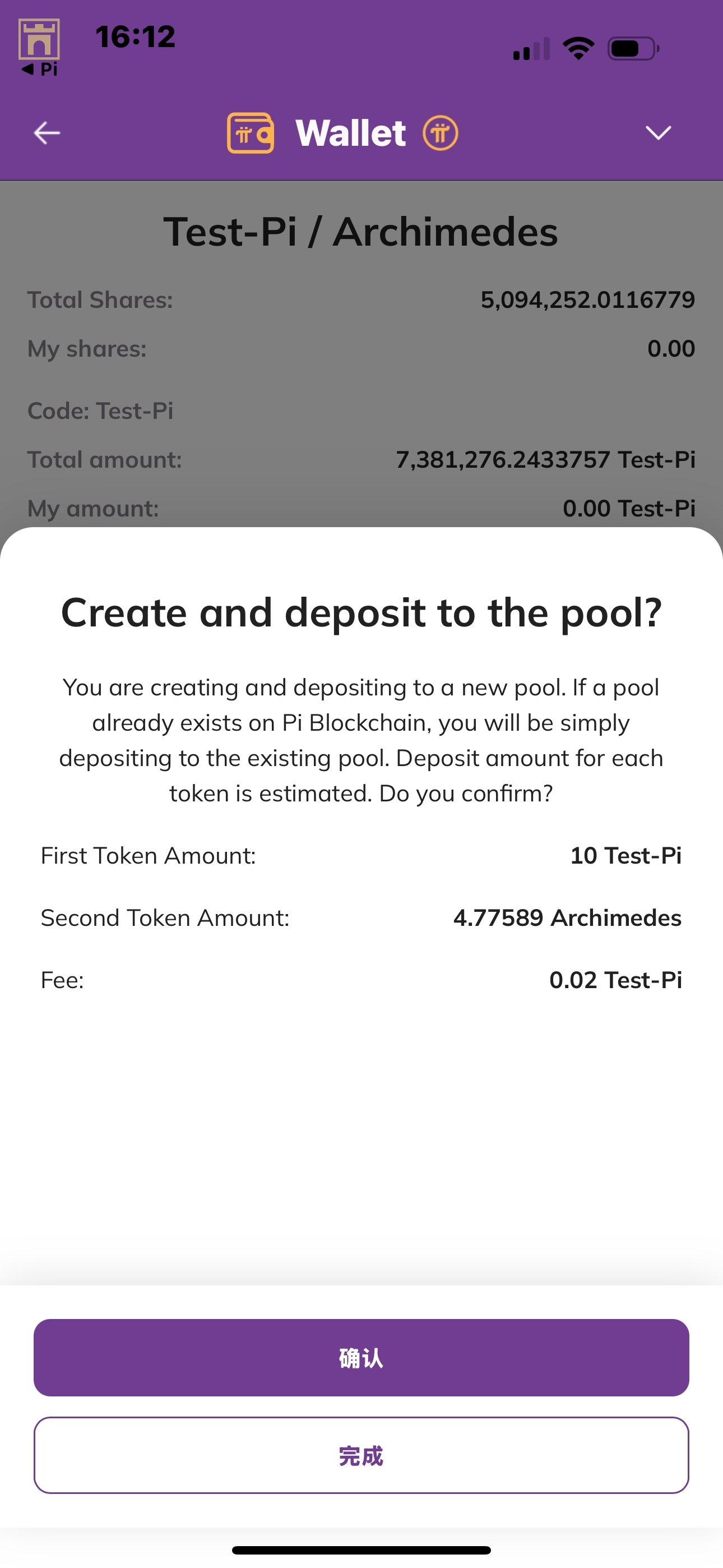Tap the home indicator bar
Screen dimensions: 723x1568
pos(361,1549)
